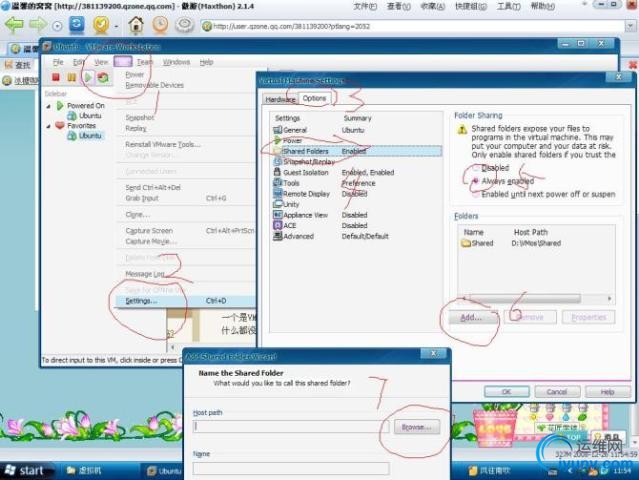The image size is (639, 480).
Task: Open the Help menu in VMware
Action: 206,62
